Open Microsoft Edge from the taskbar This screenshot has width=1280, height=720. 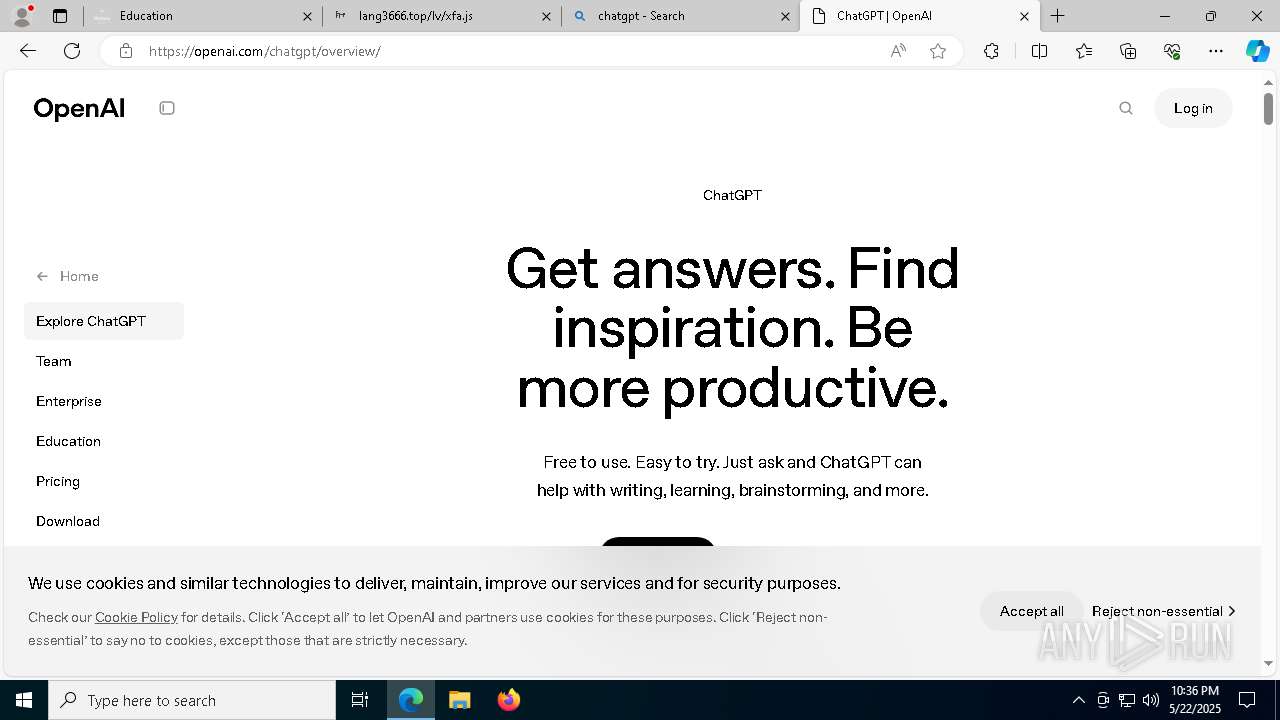click(x=411, y=700)
